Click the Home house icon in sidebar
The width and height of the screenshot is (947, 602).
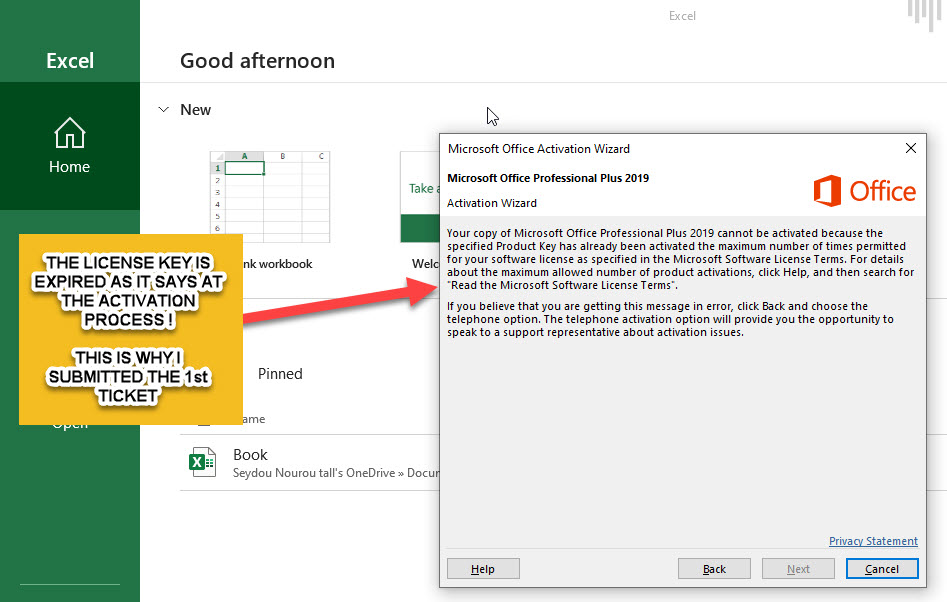pyautogui.click(x=69, y=134)
